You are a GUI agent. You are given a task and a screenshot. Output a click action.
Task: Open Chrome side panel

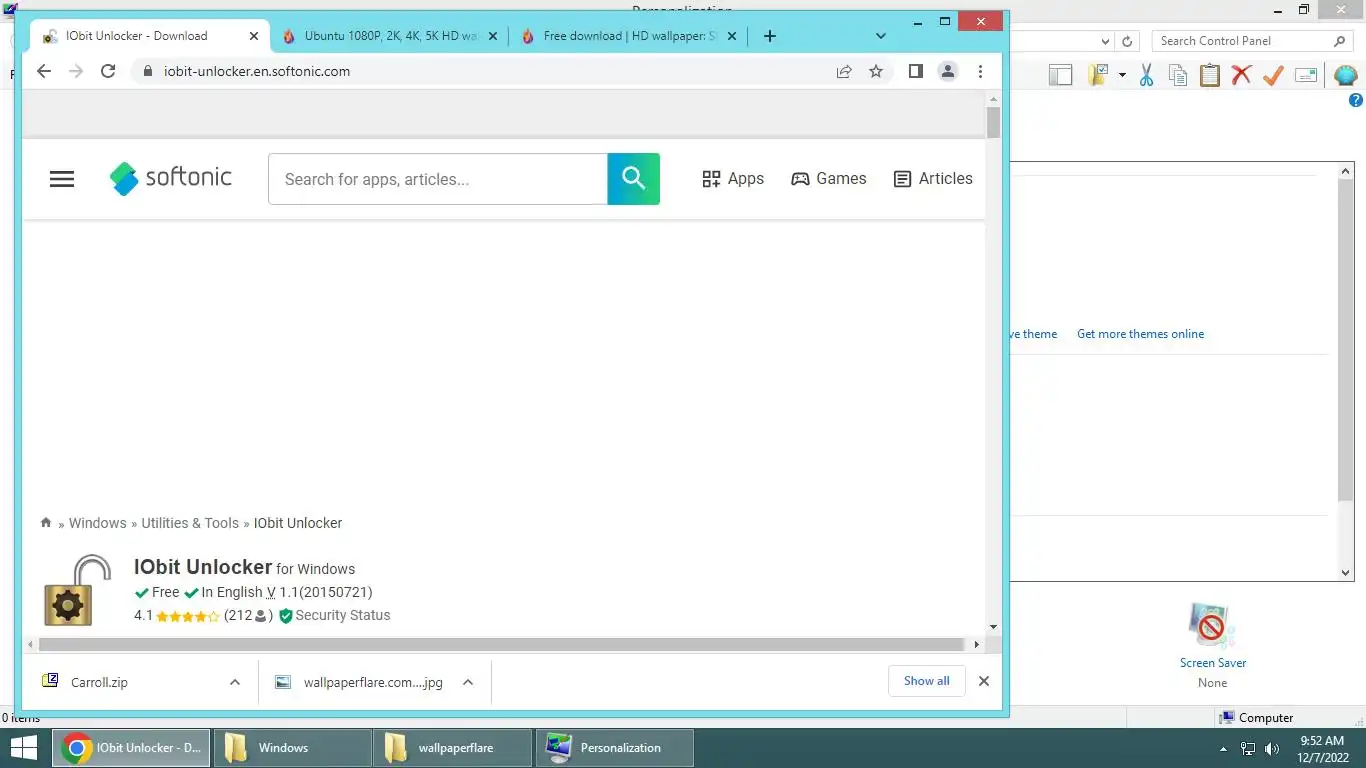coord(915,71)
